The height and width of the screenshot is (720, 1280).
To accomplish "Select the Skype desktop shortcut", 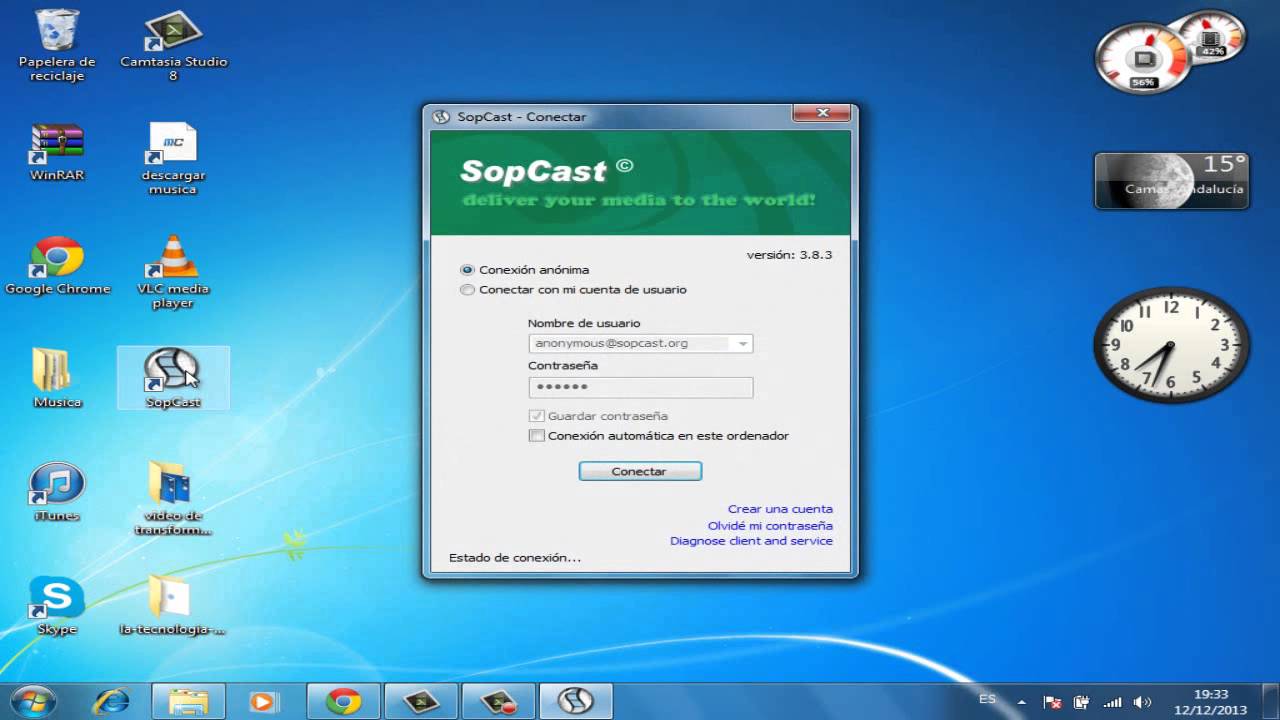I will click(57, 606).
